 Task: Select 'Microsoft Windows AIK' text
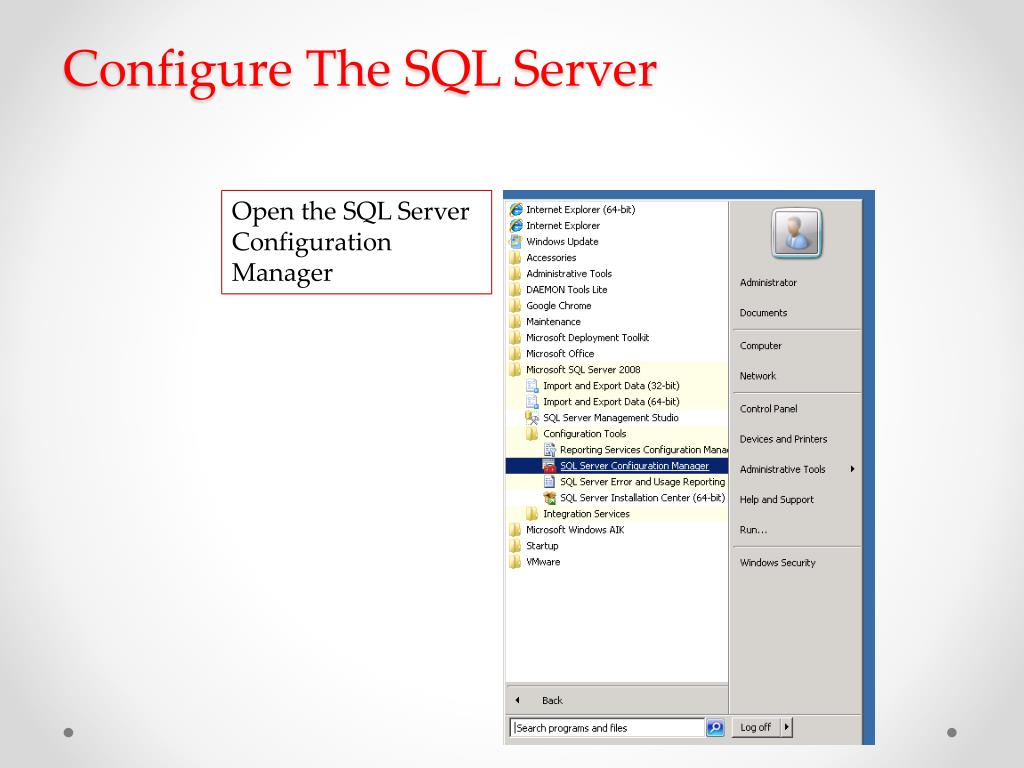(x=575, y=530)
